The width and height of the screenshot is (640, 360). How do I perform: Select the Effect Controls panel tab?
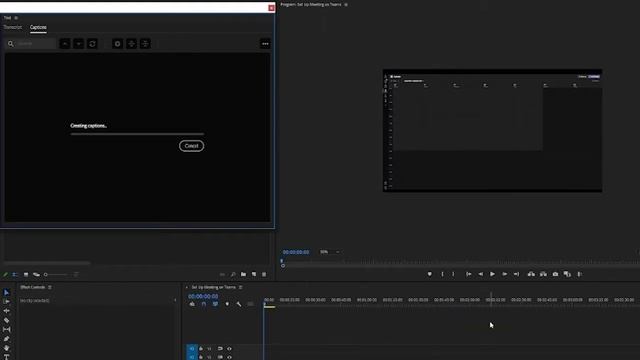coord(33,287)
